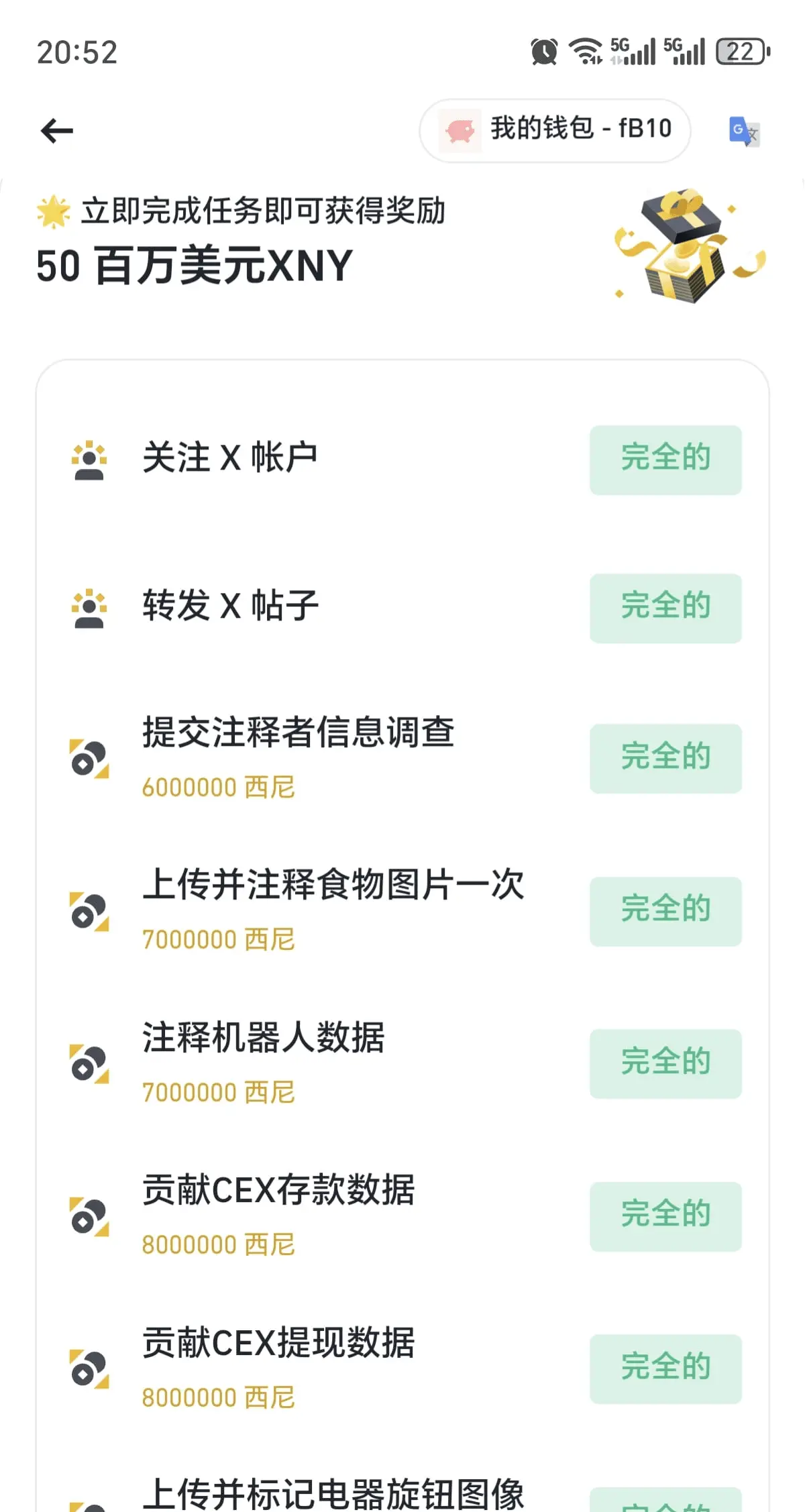Tap the back arrow icon
The height and width of the screenshot is (1512, 805).
point(57,131)
